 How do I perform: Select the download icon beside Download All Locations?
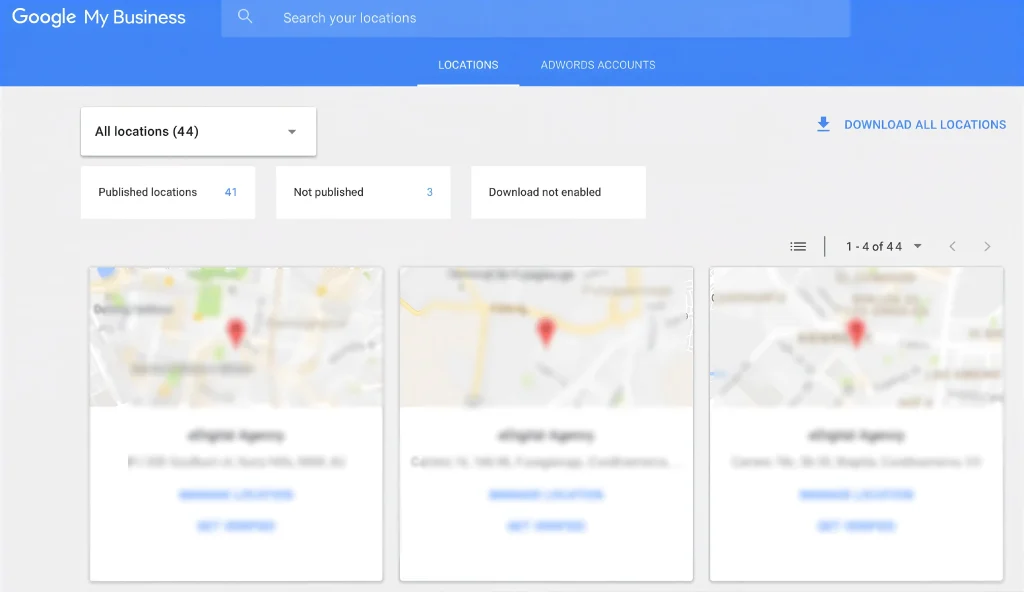click(x=823, y=124)
